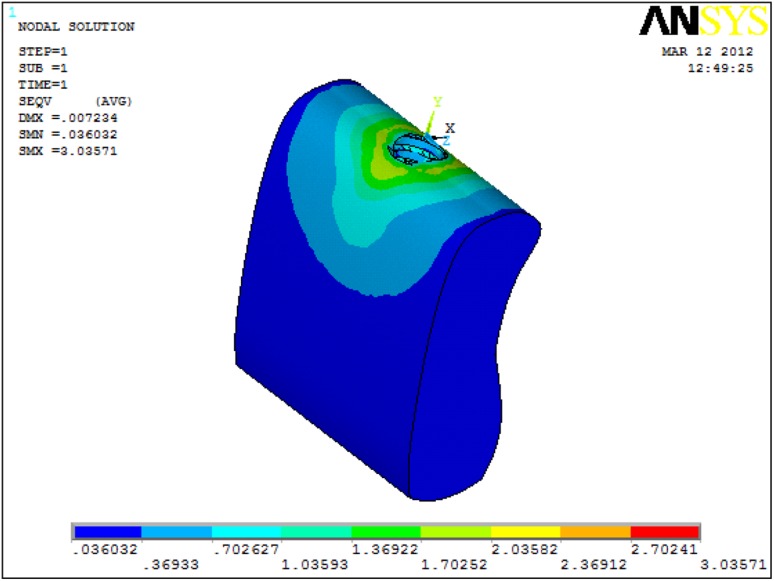The height and width of the screenshot is (581, 774).
Task: Click the legend value .702627
Action: [x=246, y=549]
